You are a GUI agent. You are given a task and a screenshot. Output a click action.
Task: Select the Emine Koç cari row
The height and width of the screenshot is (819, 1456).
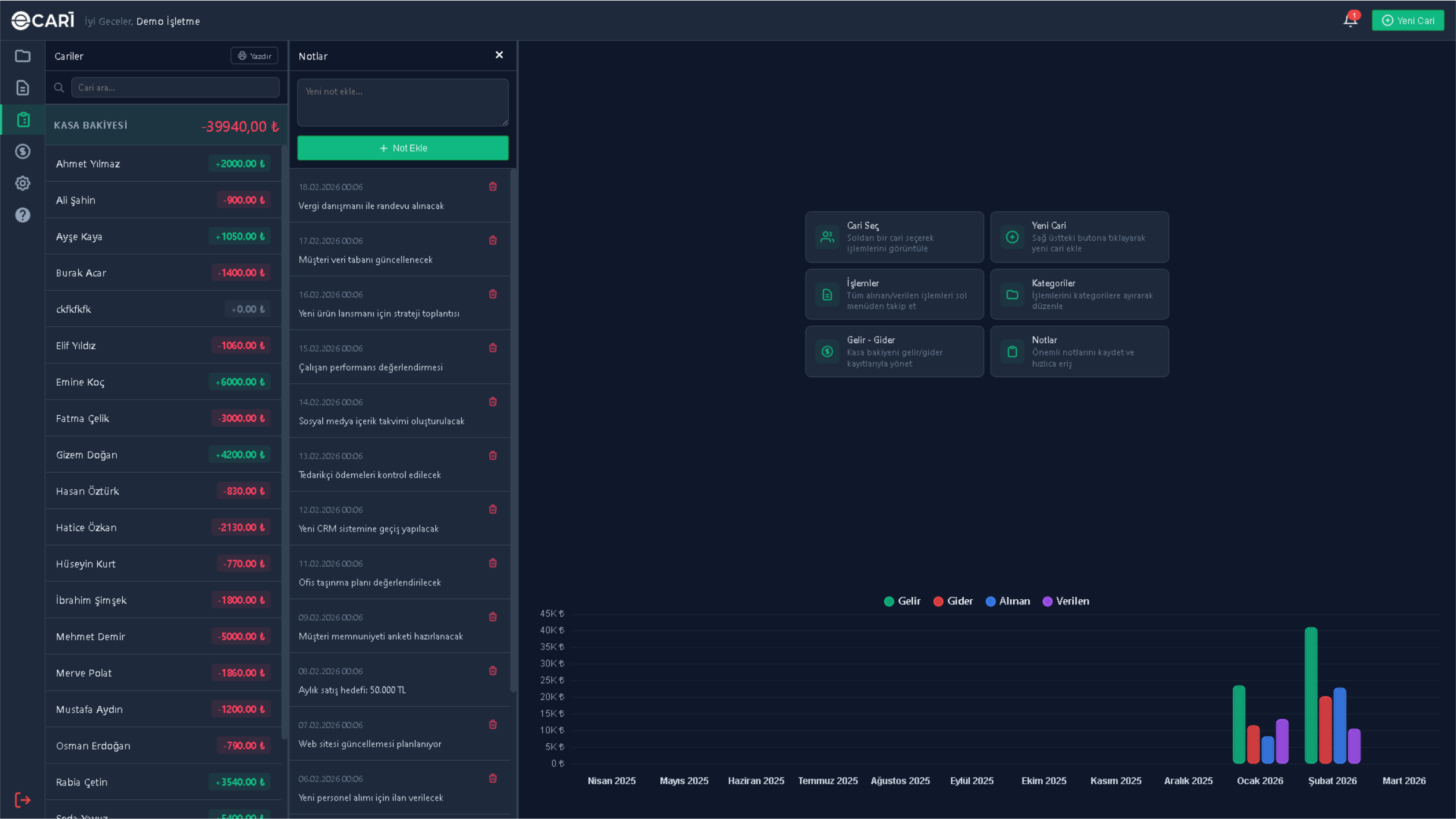coord(163,382)
